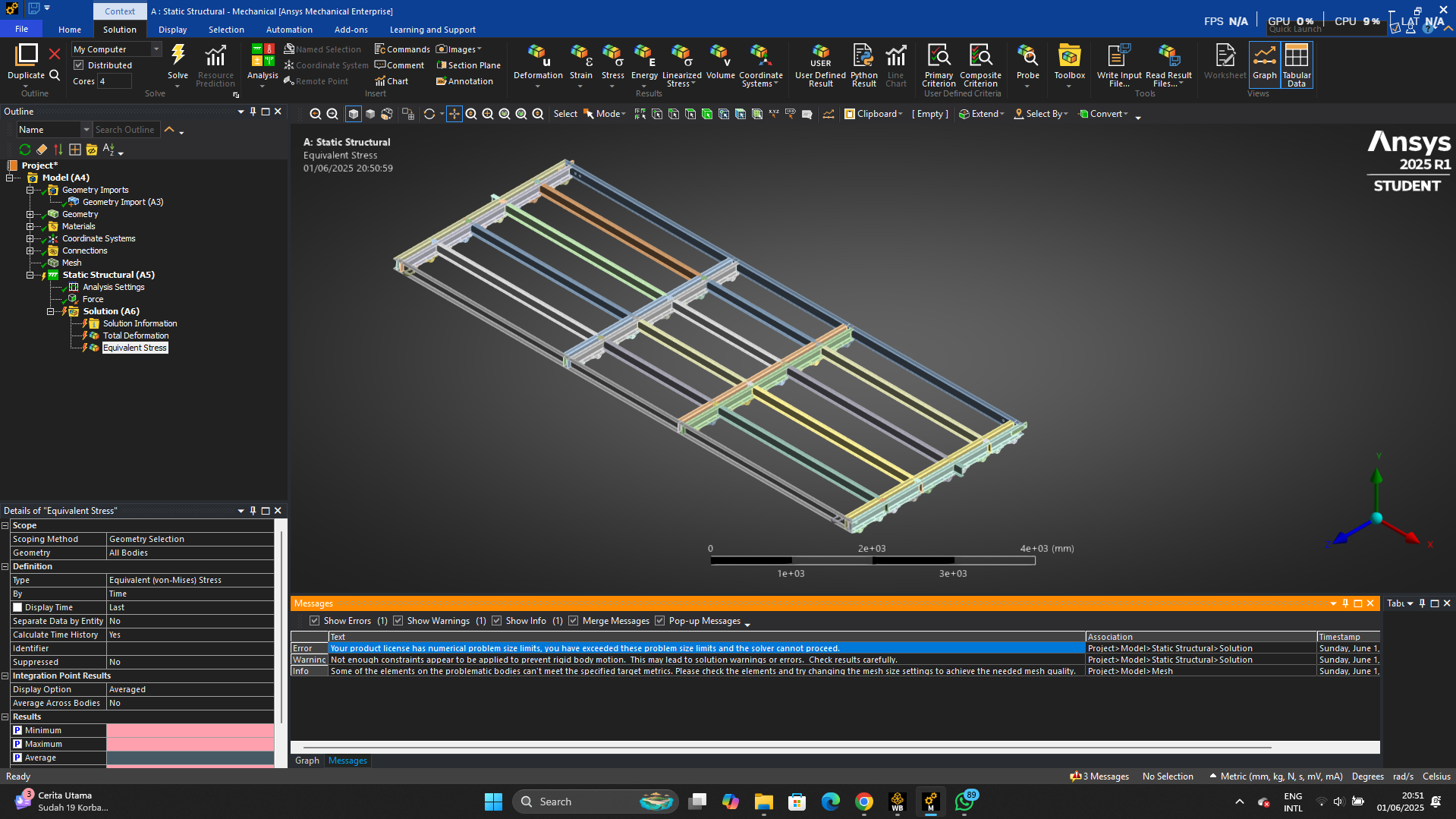Click the Commands insert button

point(402,49)
